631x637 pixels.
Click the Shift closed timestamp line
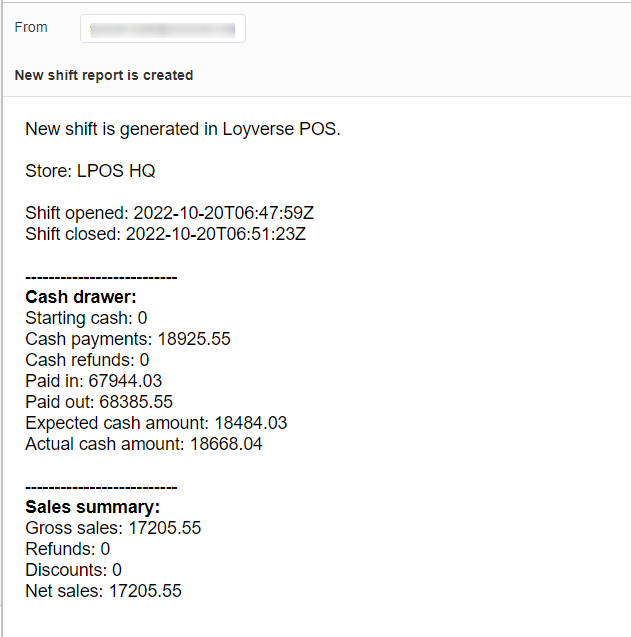point(165,234)
